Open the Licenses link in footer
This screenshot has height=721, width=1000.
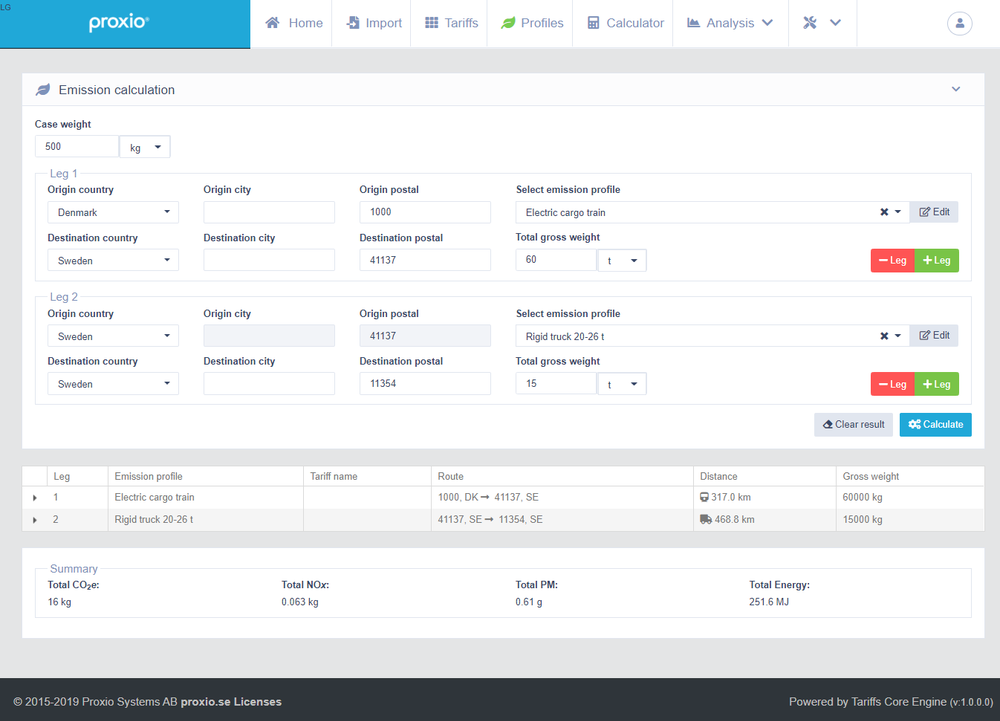pos(258,702)
